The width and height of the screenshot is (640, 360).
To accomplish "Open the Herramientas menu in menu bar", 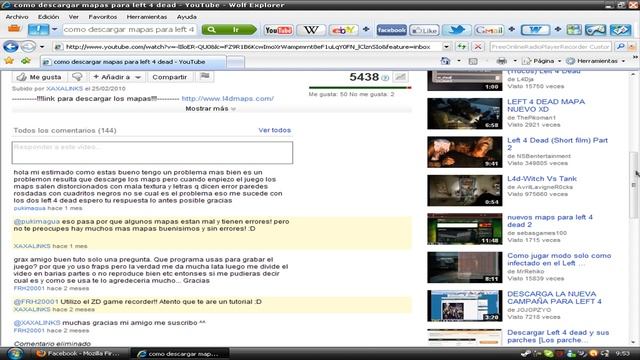I will pos(147,17).
